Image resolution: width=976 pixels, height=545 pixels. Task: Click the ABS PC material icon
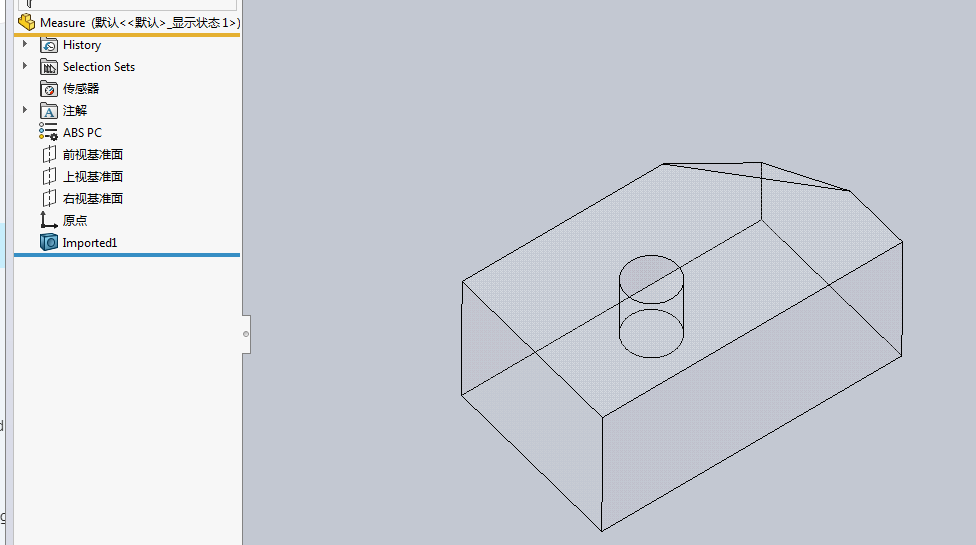[x=48, y=132]
